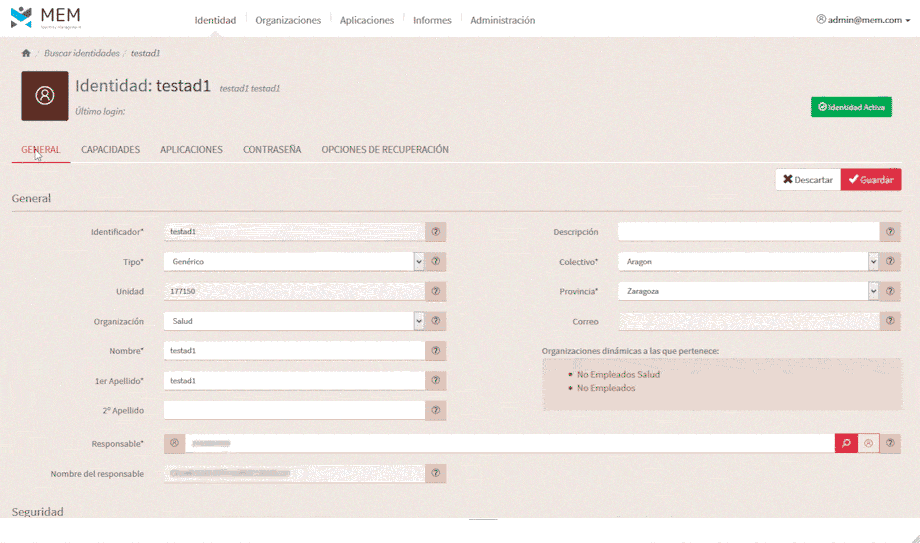Viewport: 920px width, 543px height.
Task: Switch to the GENERAL tab
Action: pyautogui.click(x=40, y=150)
